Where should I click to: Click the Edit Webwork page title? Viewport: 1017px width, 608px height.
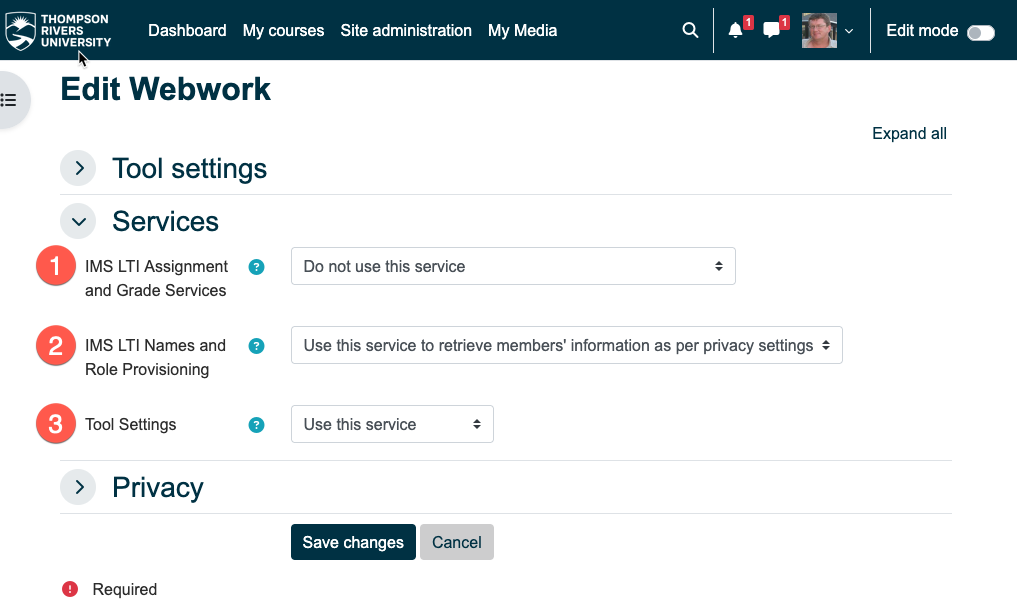coord(165,89)
